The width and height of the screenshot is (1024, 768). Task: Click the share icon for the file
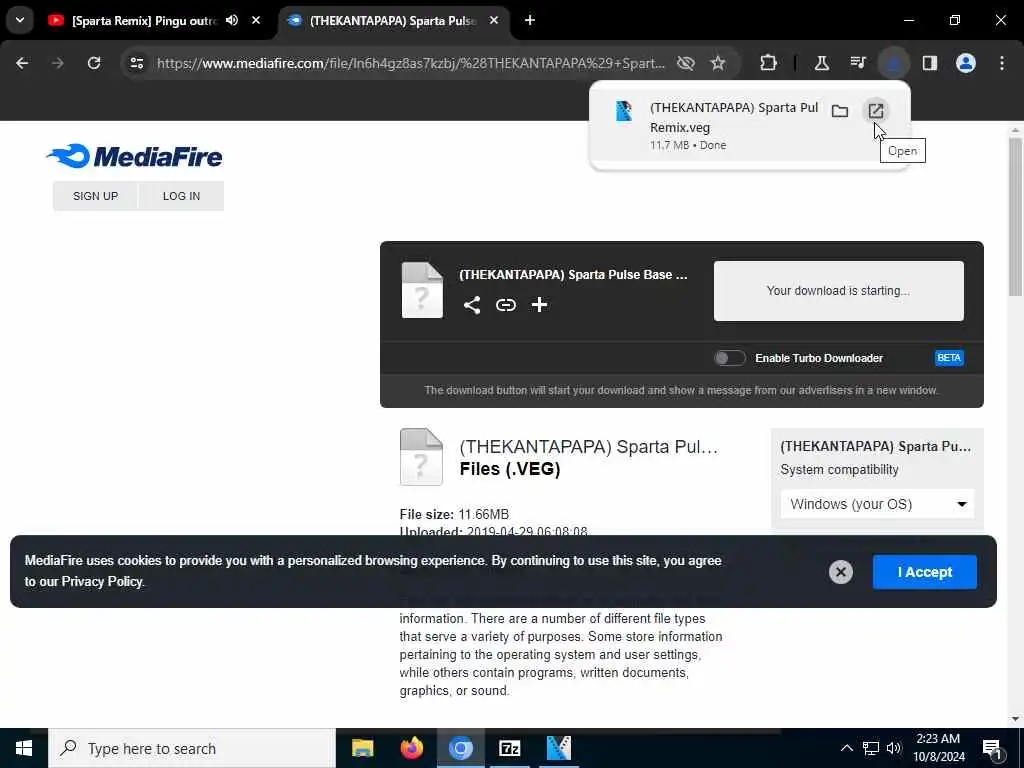tap(472, 305)
